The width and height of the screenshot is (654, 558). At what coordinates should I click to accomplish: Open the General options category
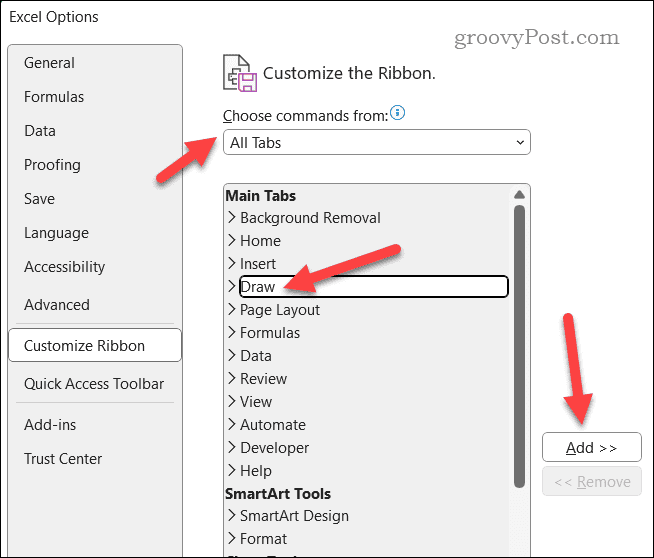tap(49, 63)
